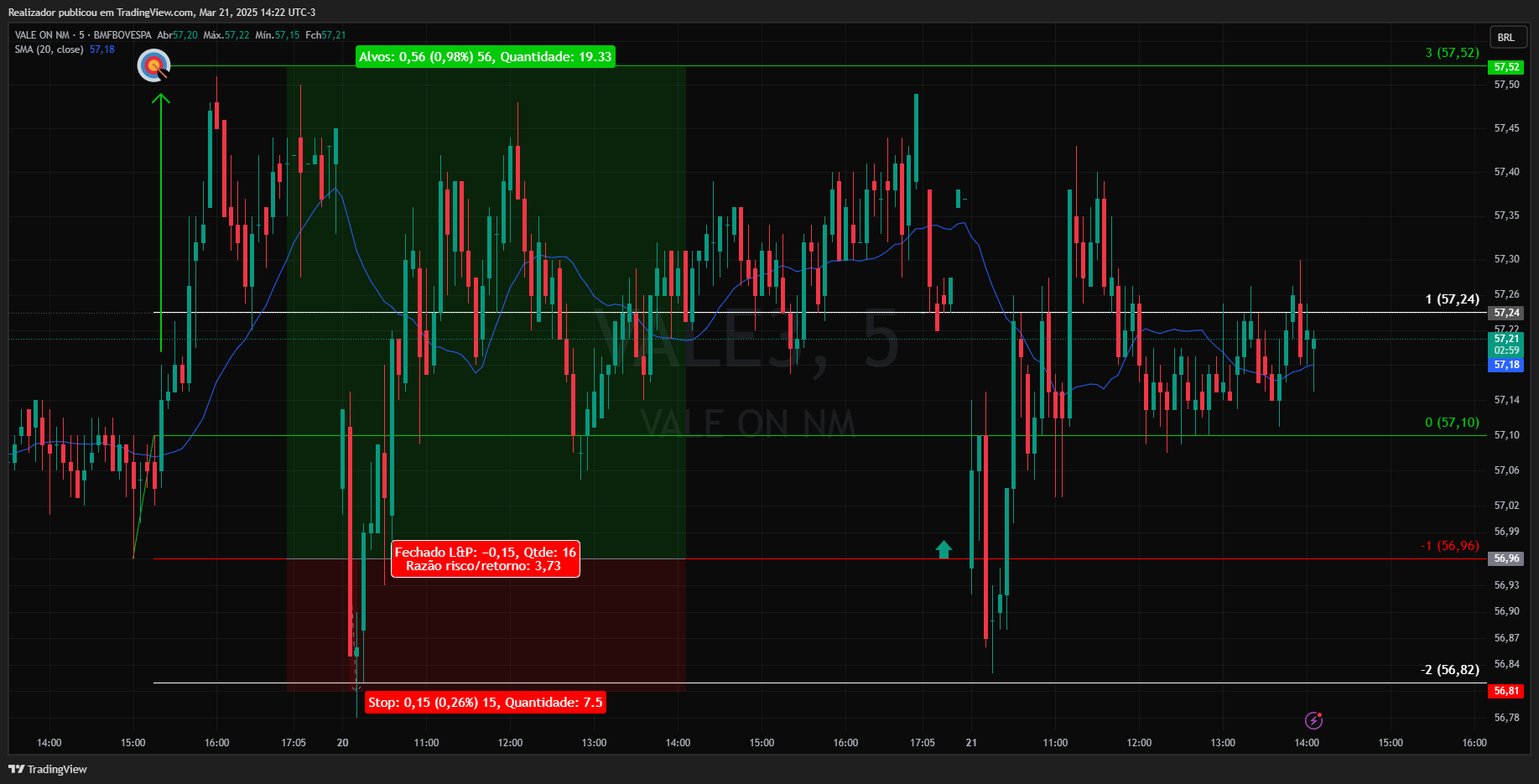Screen dimensions: 1539x784
Task: Click the gray 56,96 price label
Action: click(x=1506, y=558)
